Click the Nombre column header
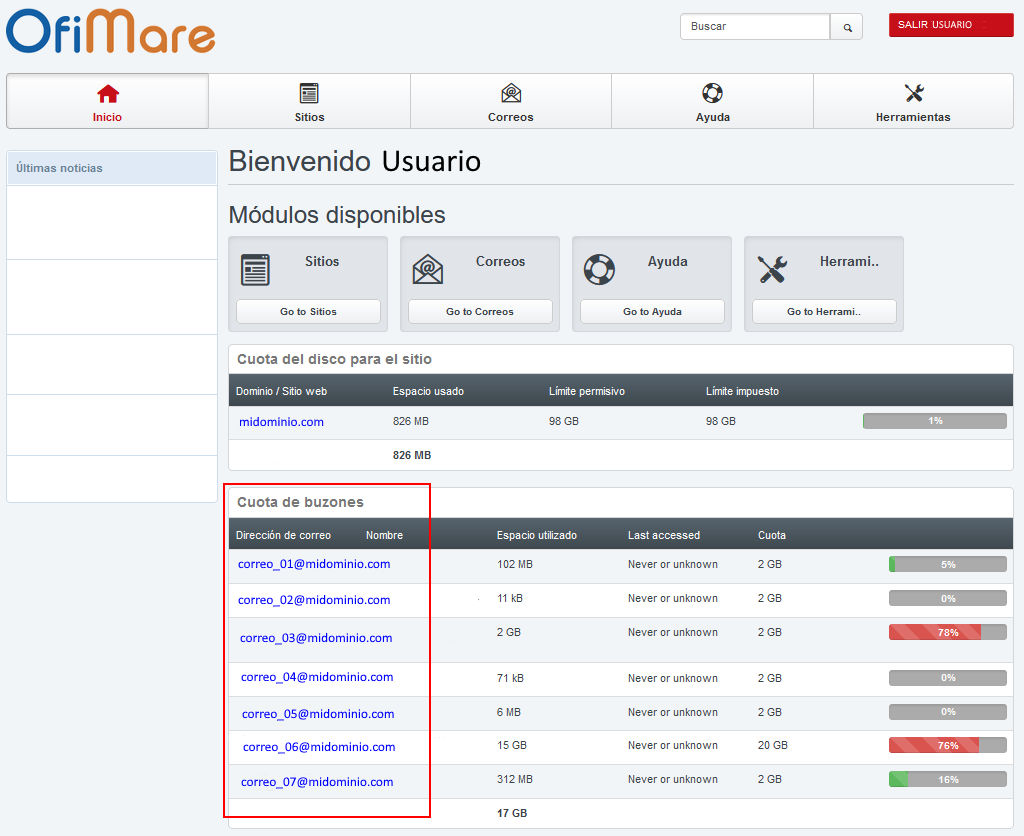 tap(384, 536)
